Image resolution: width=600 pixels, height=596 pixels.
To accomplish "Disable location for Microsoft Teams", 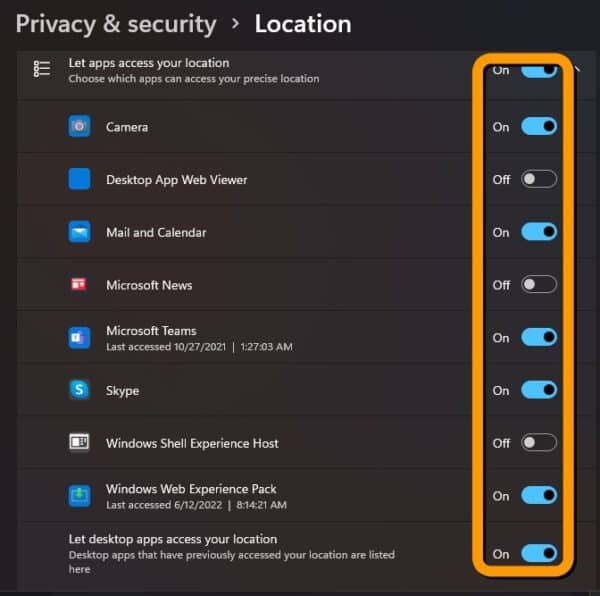I will coord(539,337).
